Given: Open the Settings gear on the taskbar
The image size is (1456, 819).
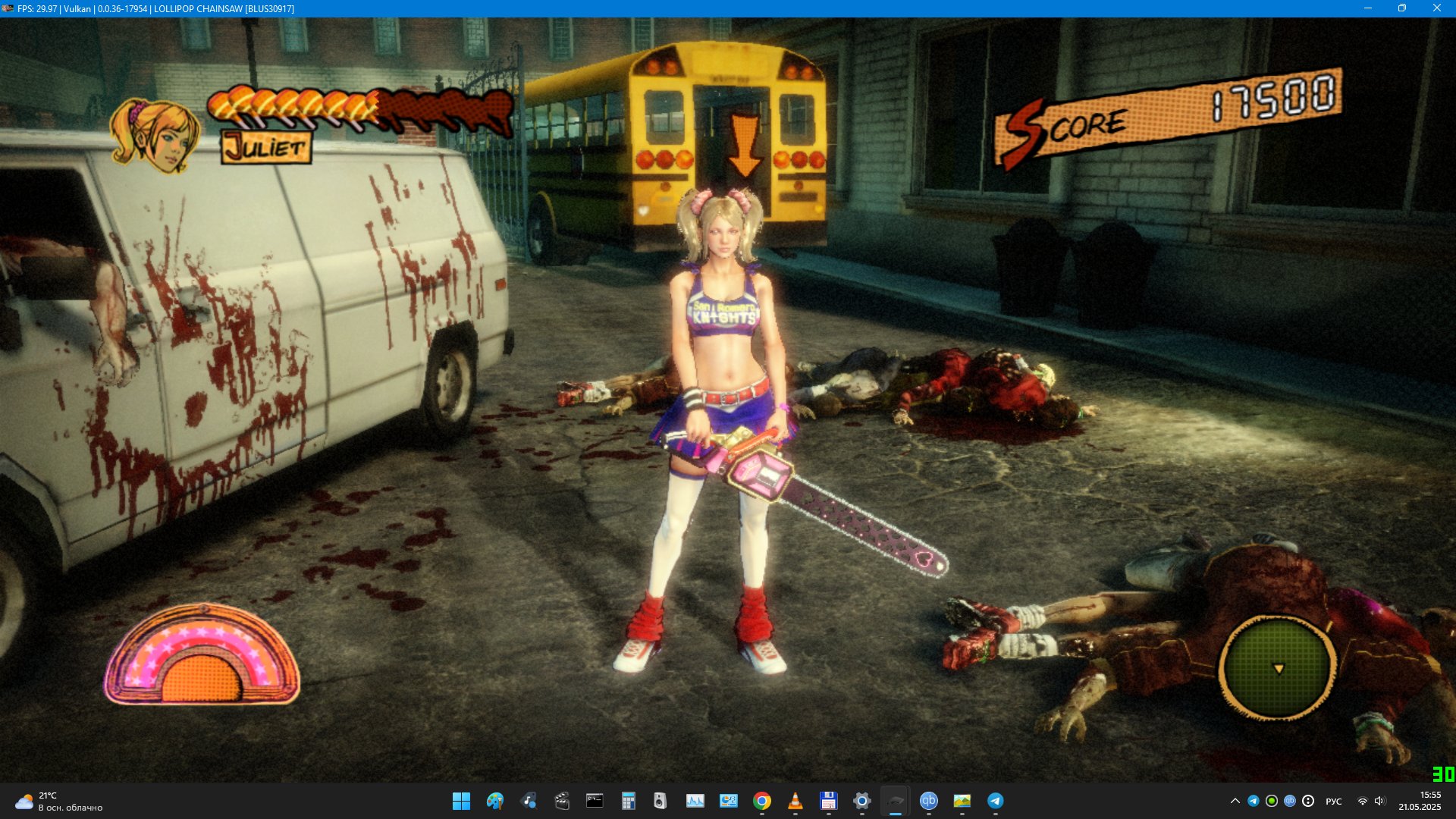Looking at the screenshot, I should coord(861,801).
